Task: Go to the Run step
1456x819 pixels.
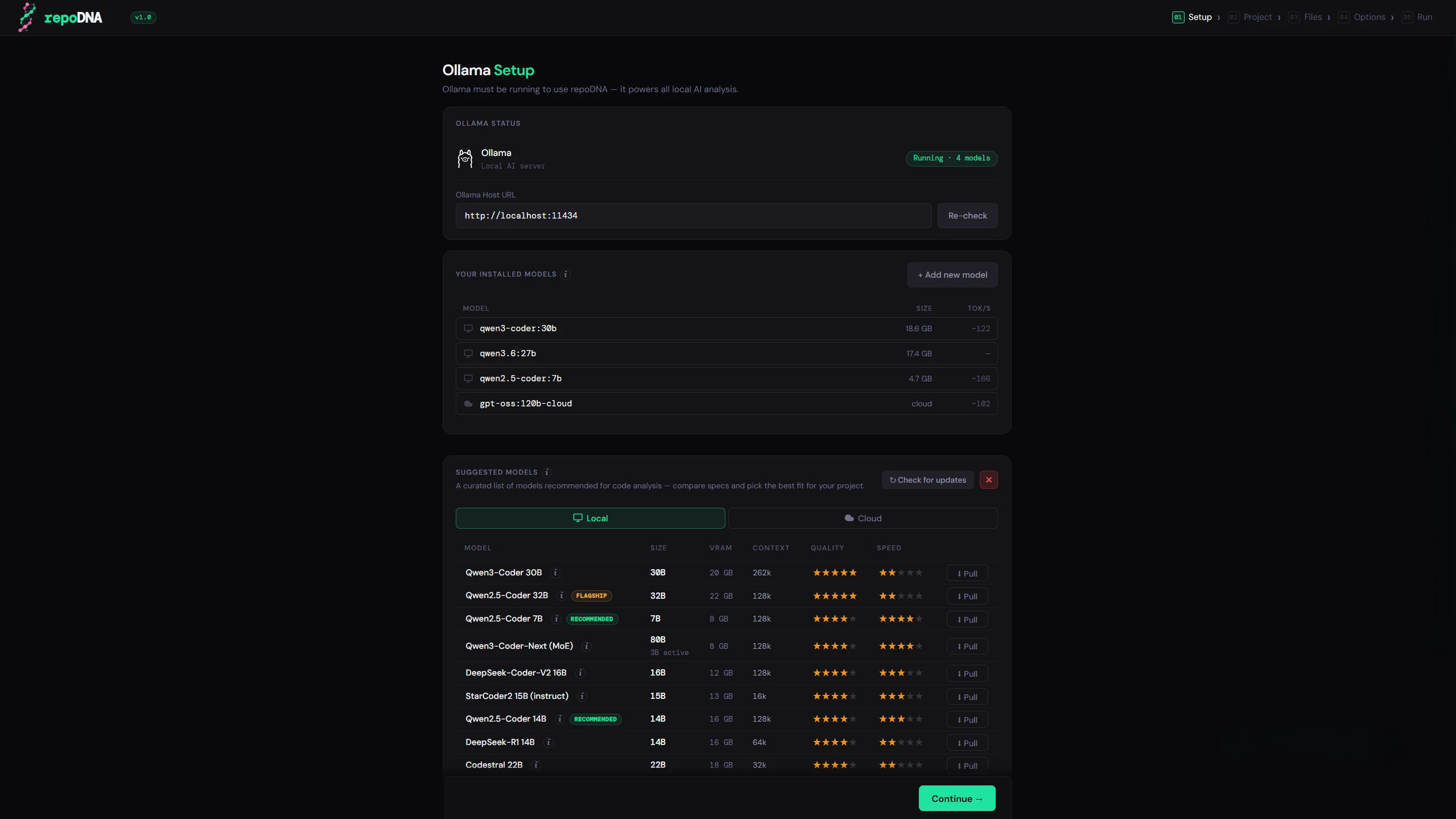Action: [1417, 17]
